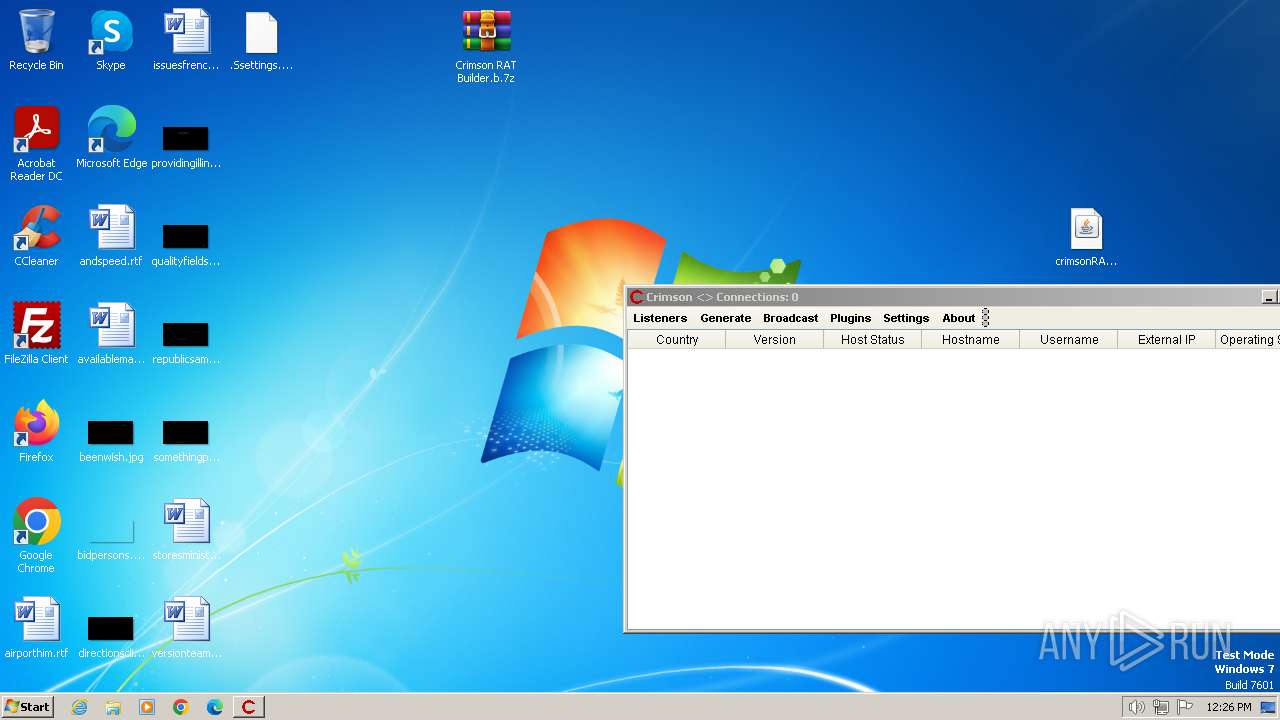Click the Crimson menu bar grip handle
Screen dimensions: 1280x720
[x=985, y=318]
